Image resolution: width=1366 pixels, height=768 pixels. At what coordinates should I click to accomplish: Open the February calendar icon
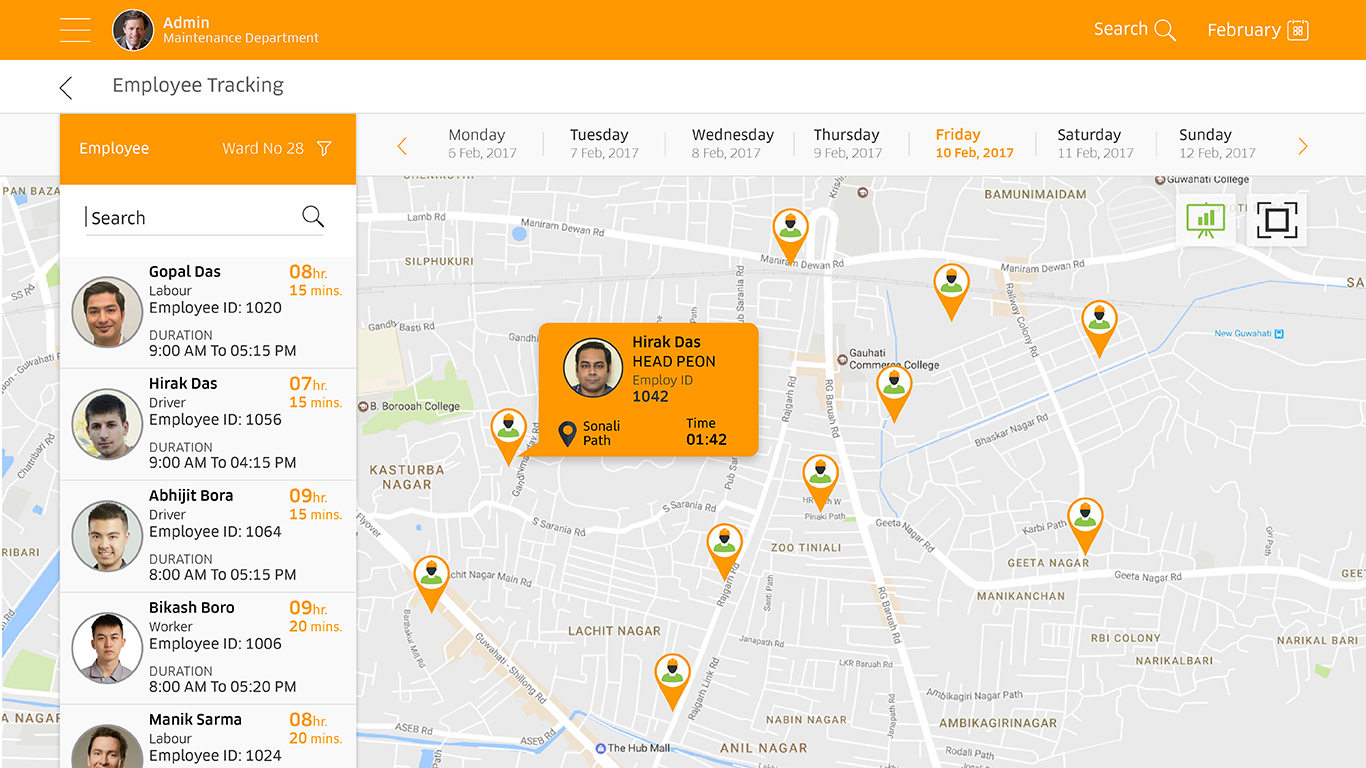tap(1298, 30)
